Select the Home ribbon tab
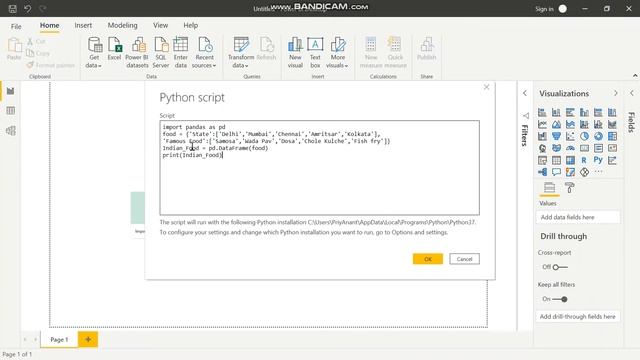 pos(49,25)
